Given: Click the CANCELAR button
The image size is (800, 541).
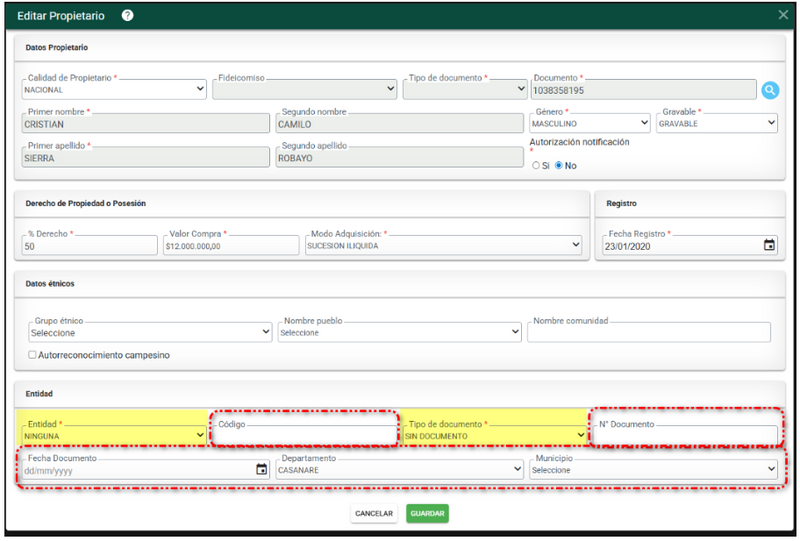Looking at the screenshot, I should tap(374, 513).
